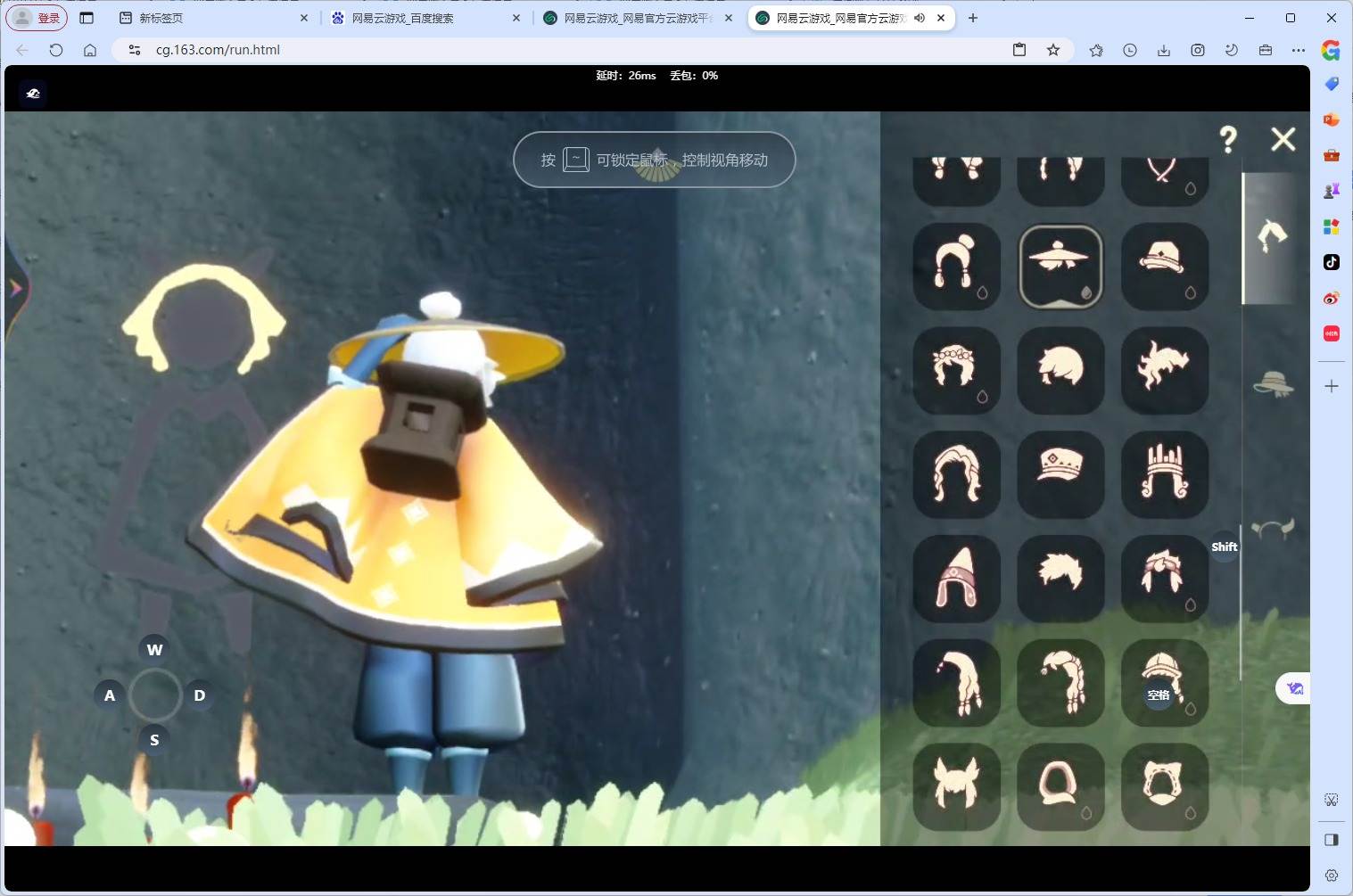The height and width of the screenshot is (896, 1353).
Task: Open Weibo from the sidebar
Action: click(x=1332, y=298)
